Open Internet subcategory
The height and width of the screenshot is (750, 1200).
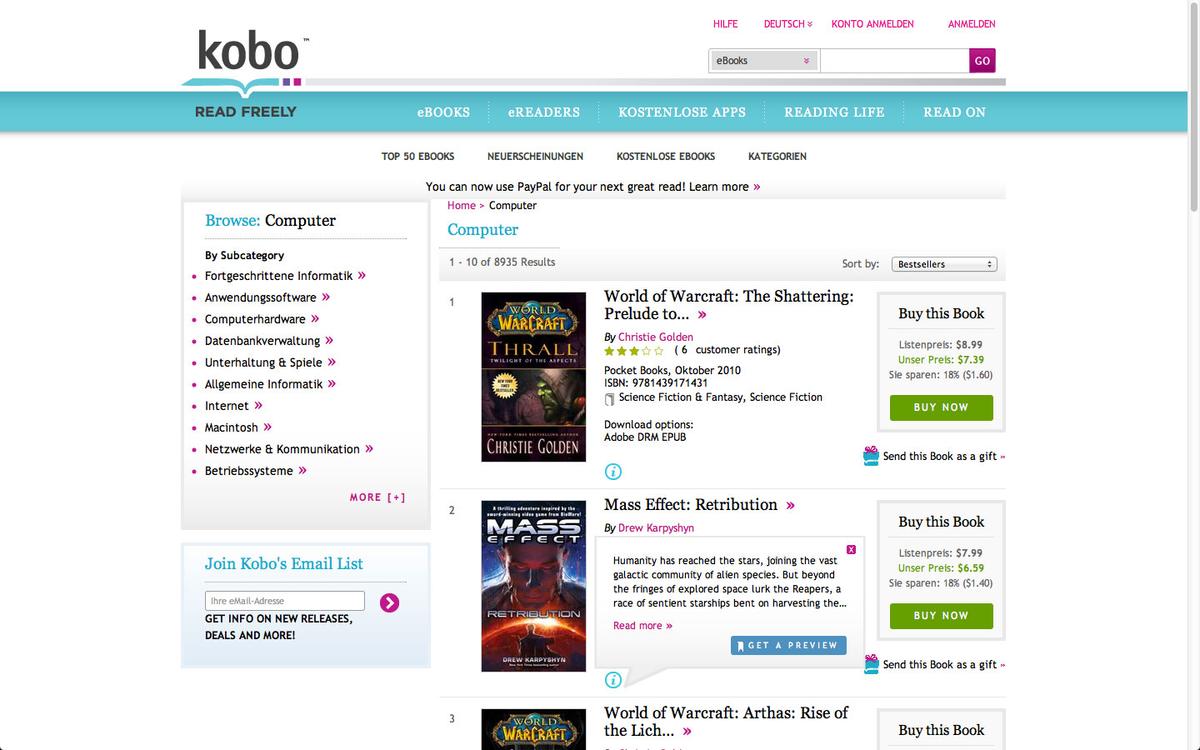[227, 406]
